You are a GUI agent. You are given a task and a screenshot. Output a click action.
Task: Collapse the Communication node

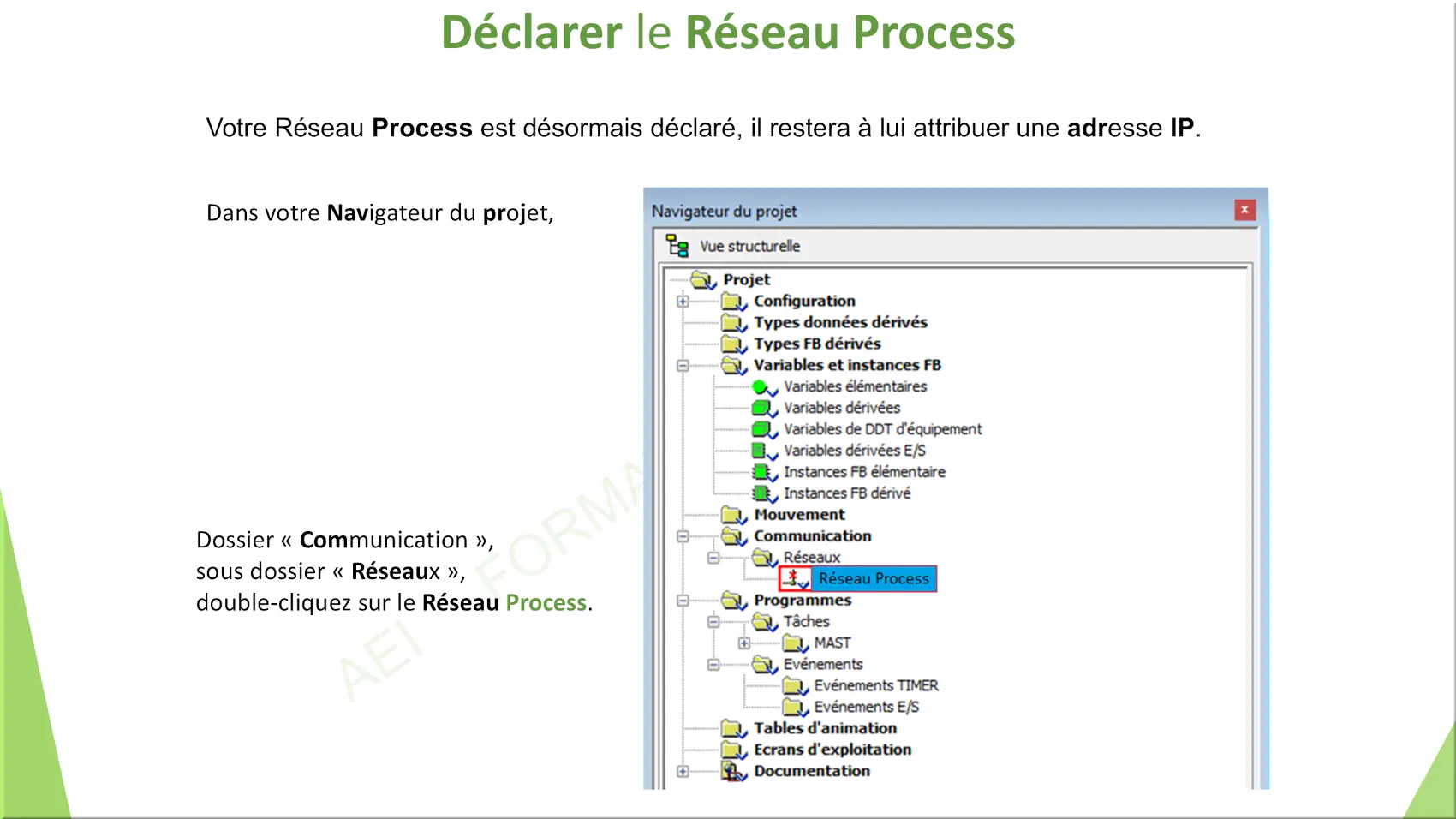click(x=683, y=536)
